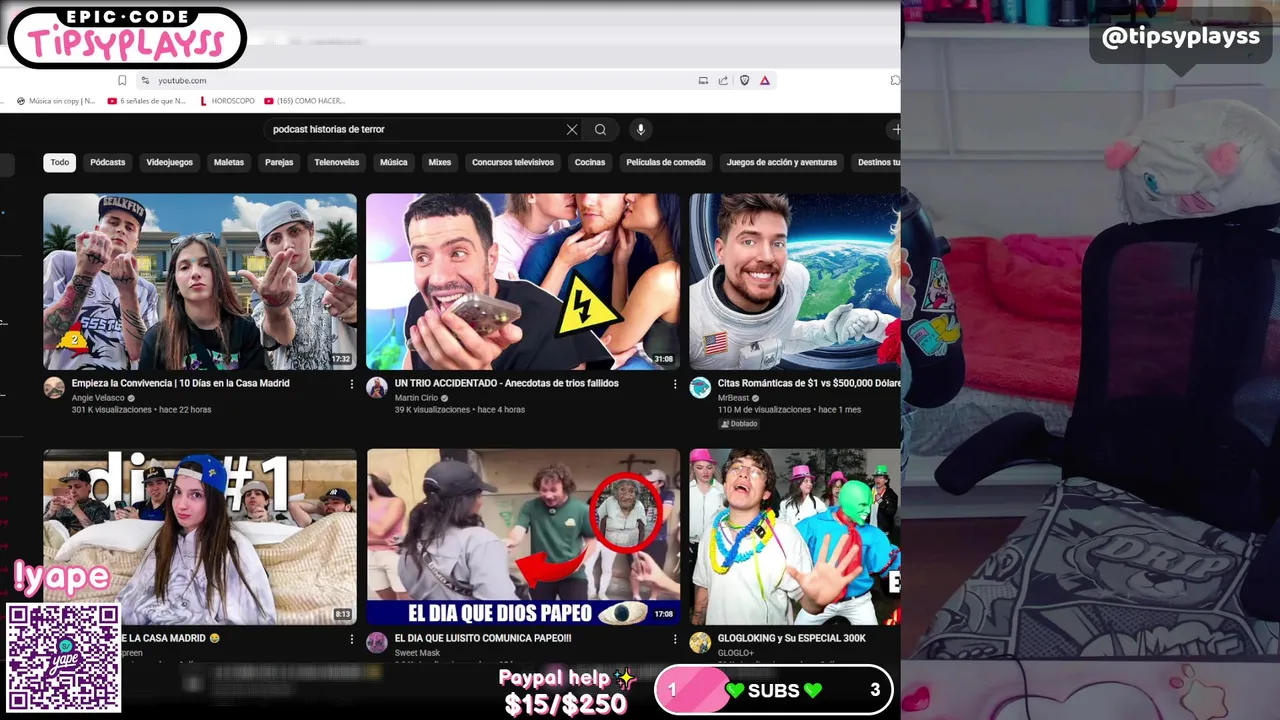Clear the YouTube search with X icon
Image resolution: width=1280 pixels, height=720 pixels.
coord(572,129)
